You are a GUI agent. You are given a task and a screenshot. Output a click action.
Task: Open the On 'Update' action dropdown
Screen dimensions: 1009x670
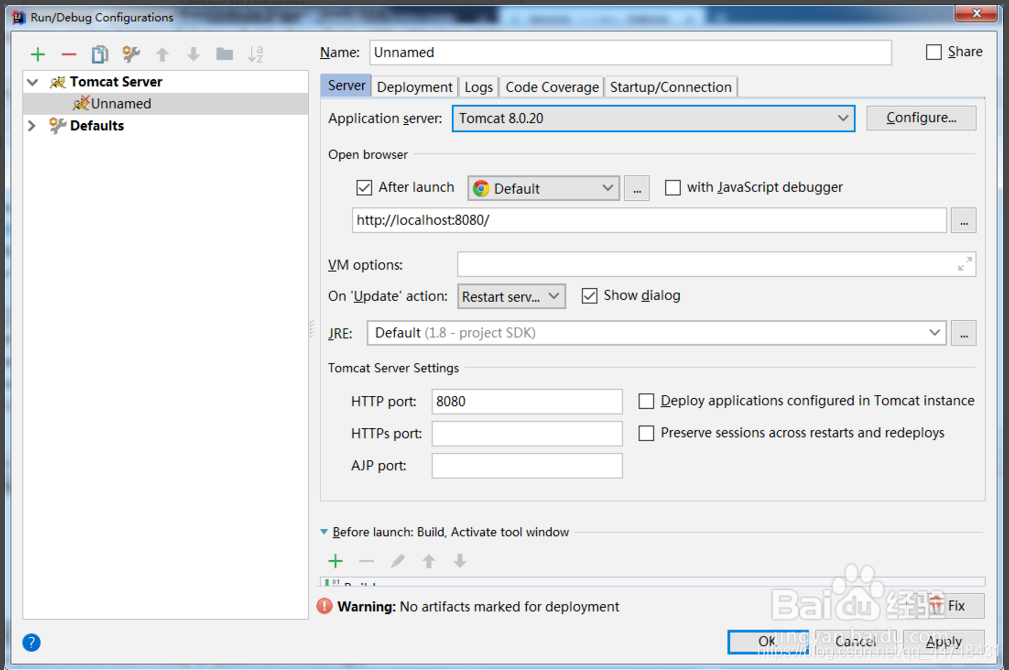coord(511,297)
